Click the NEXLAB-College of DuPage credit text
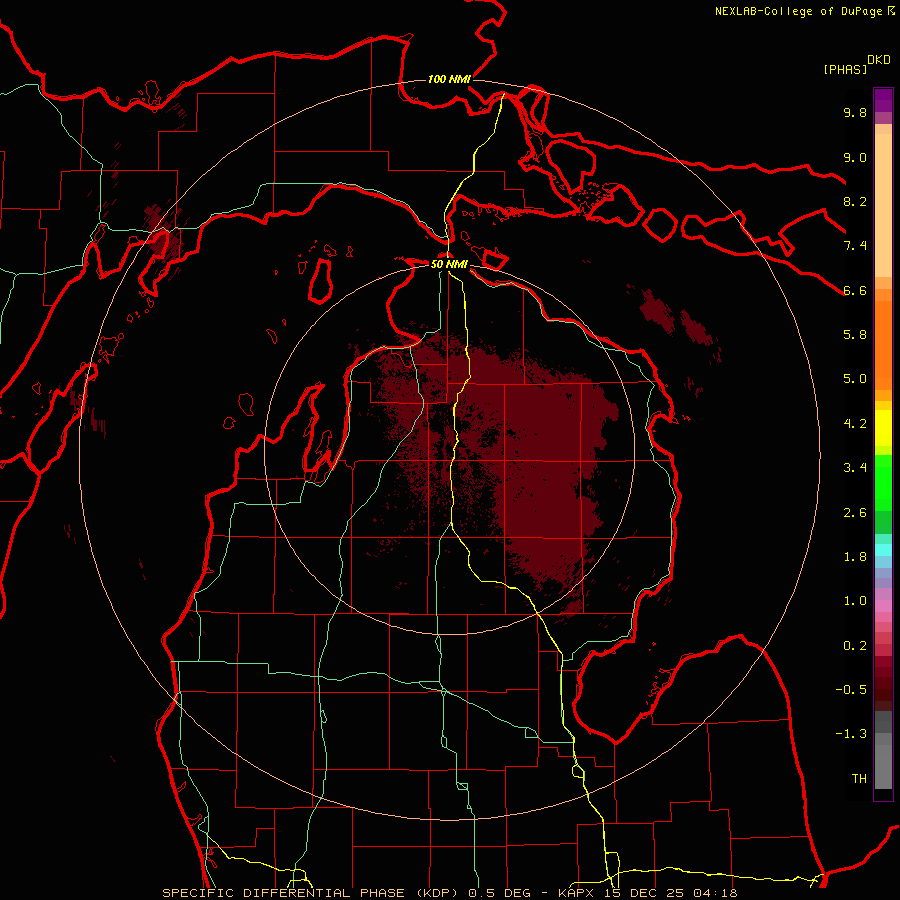The image size is (900, 900). coord(798,11)
